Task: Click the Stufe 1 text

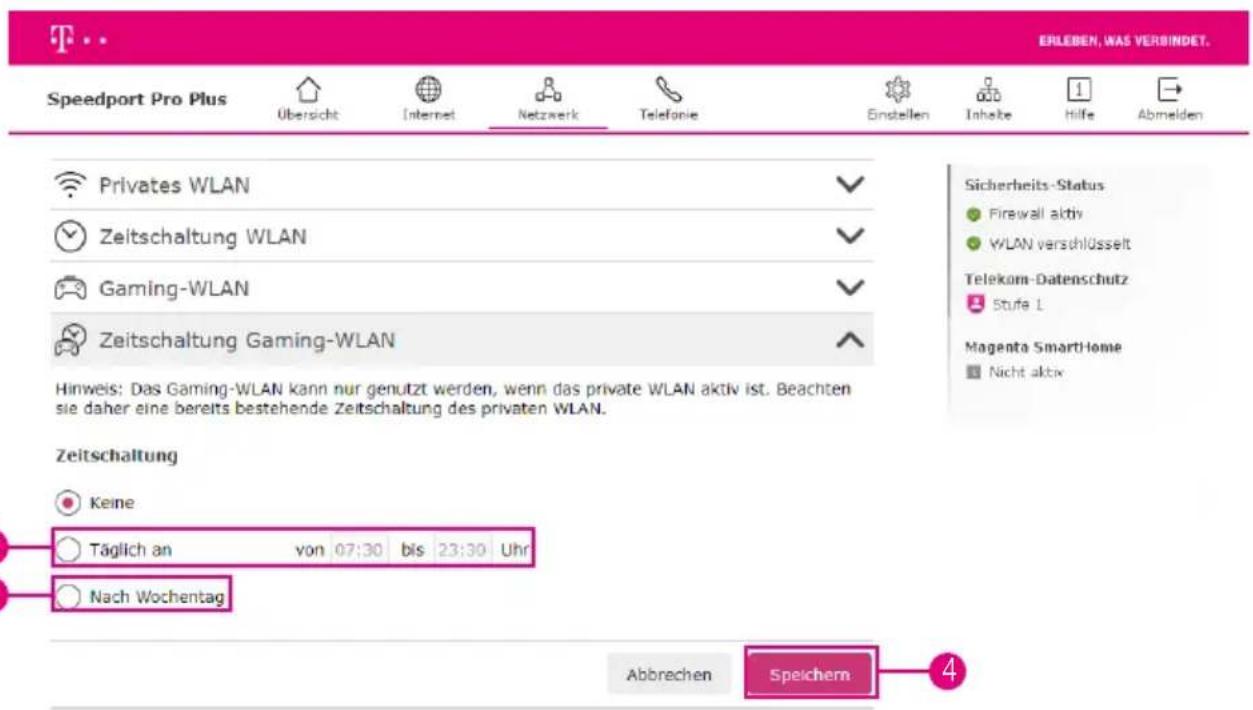Action: pos(1017,305)
